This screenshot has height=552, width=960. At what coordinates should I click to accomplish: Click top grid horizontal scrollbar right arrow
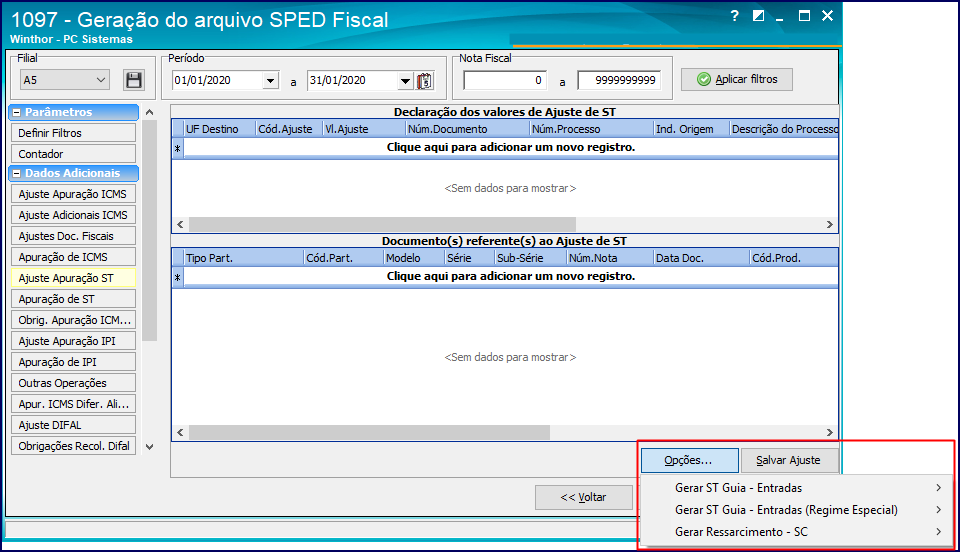click(x=830, y=225)
